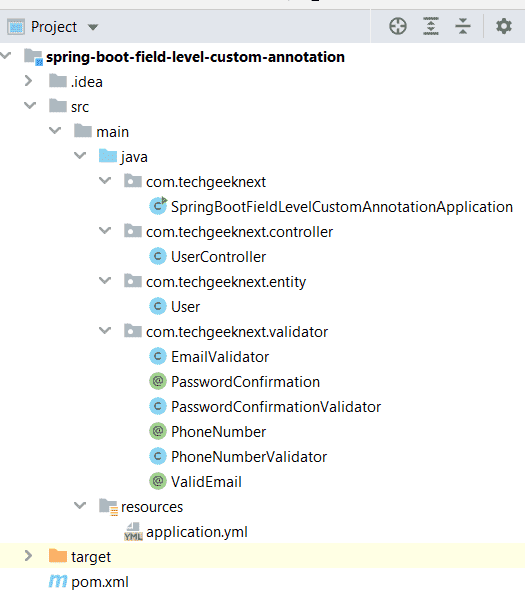Screen dimensions: 525x591
Task: Click the orange target folder icon
Action: click(58, 556)
